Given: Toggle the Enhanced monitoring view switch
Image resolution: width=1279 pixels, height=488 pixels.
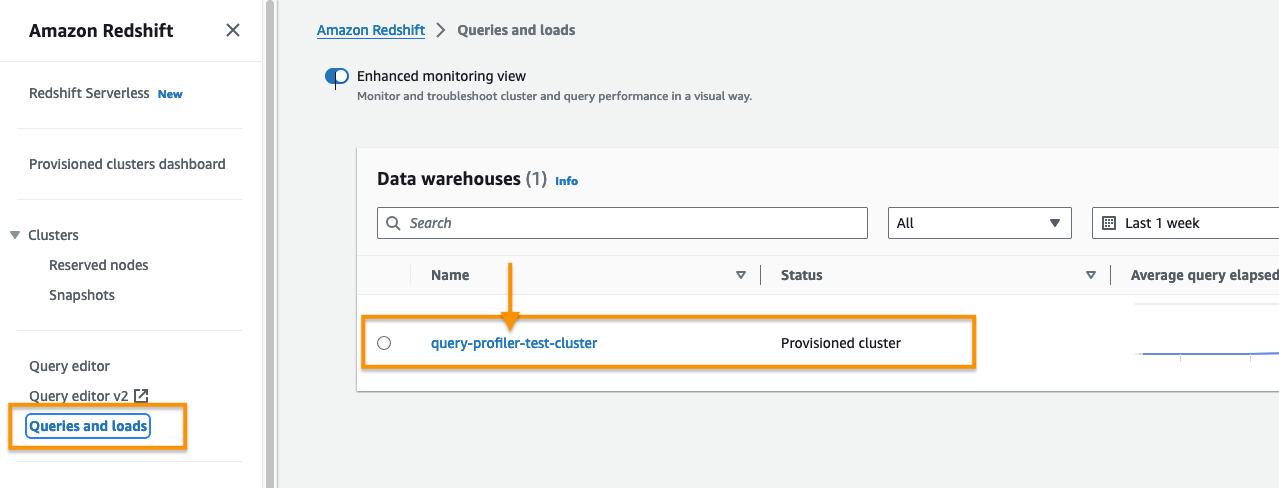Looking at the screenshot, I should (x=337, y=76).
